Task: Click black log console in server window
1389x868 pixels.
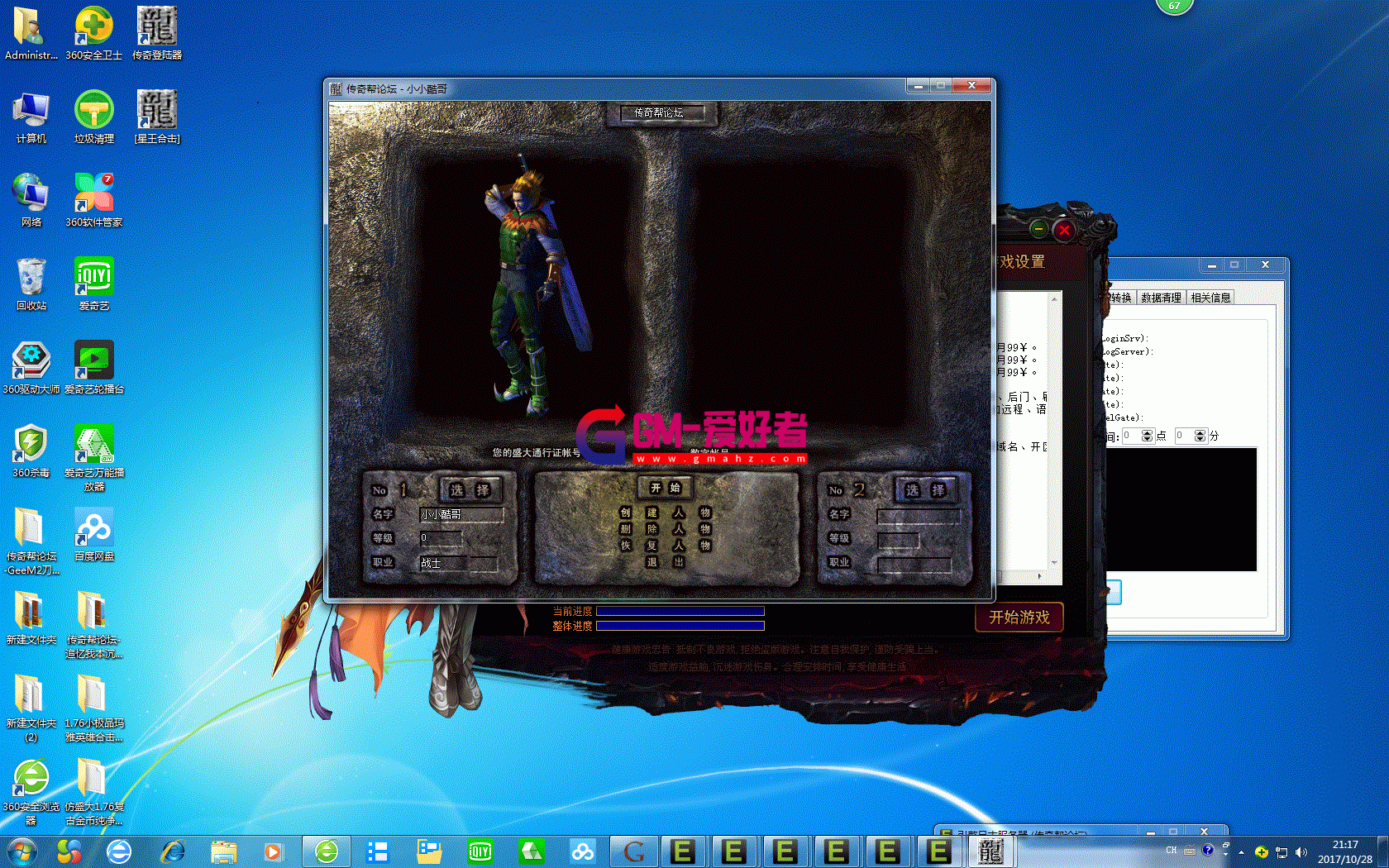Action: point(1181,509)
